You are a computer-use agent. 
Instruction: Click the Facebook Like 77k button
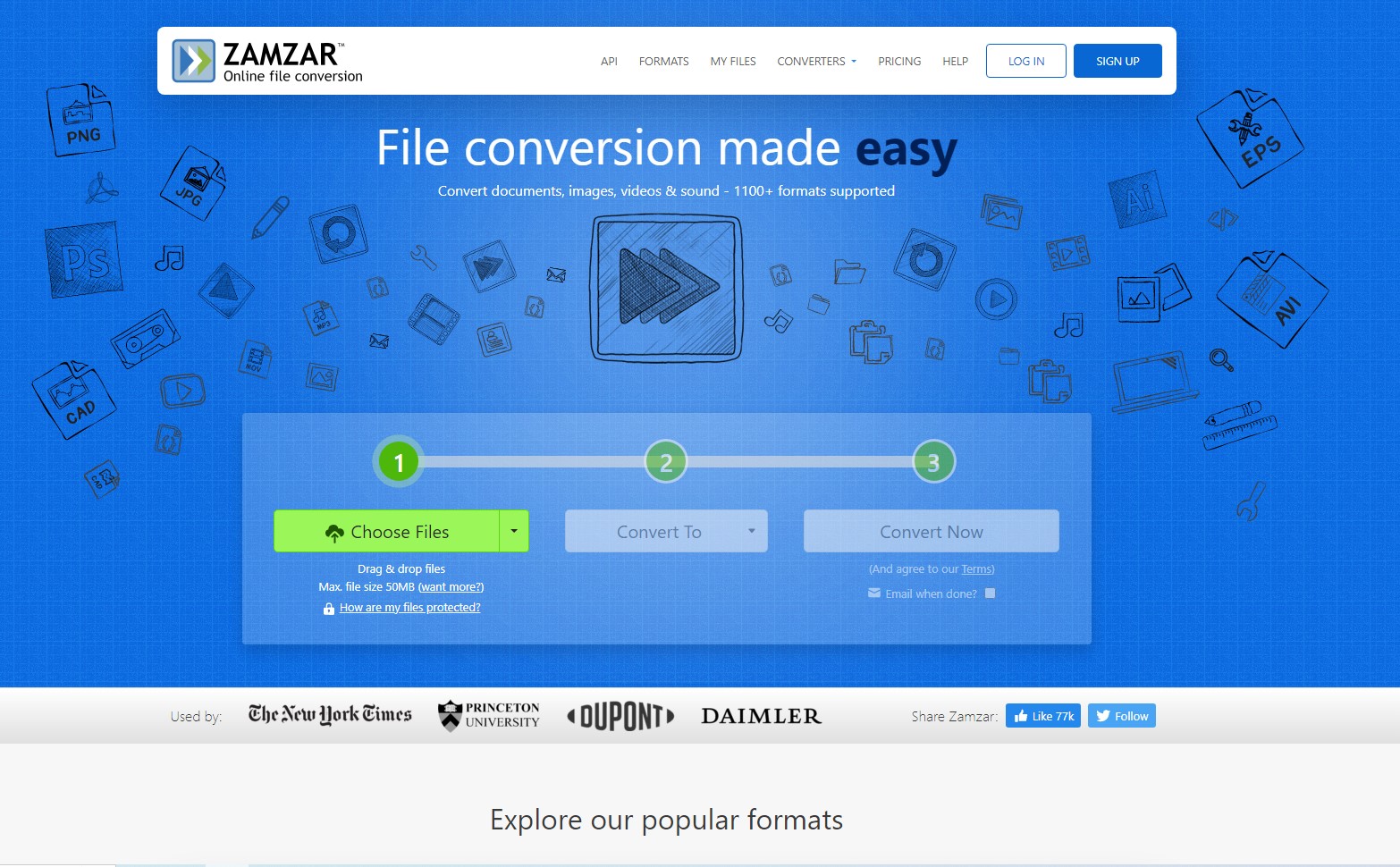[1043, 716]
